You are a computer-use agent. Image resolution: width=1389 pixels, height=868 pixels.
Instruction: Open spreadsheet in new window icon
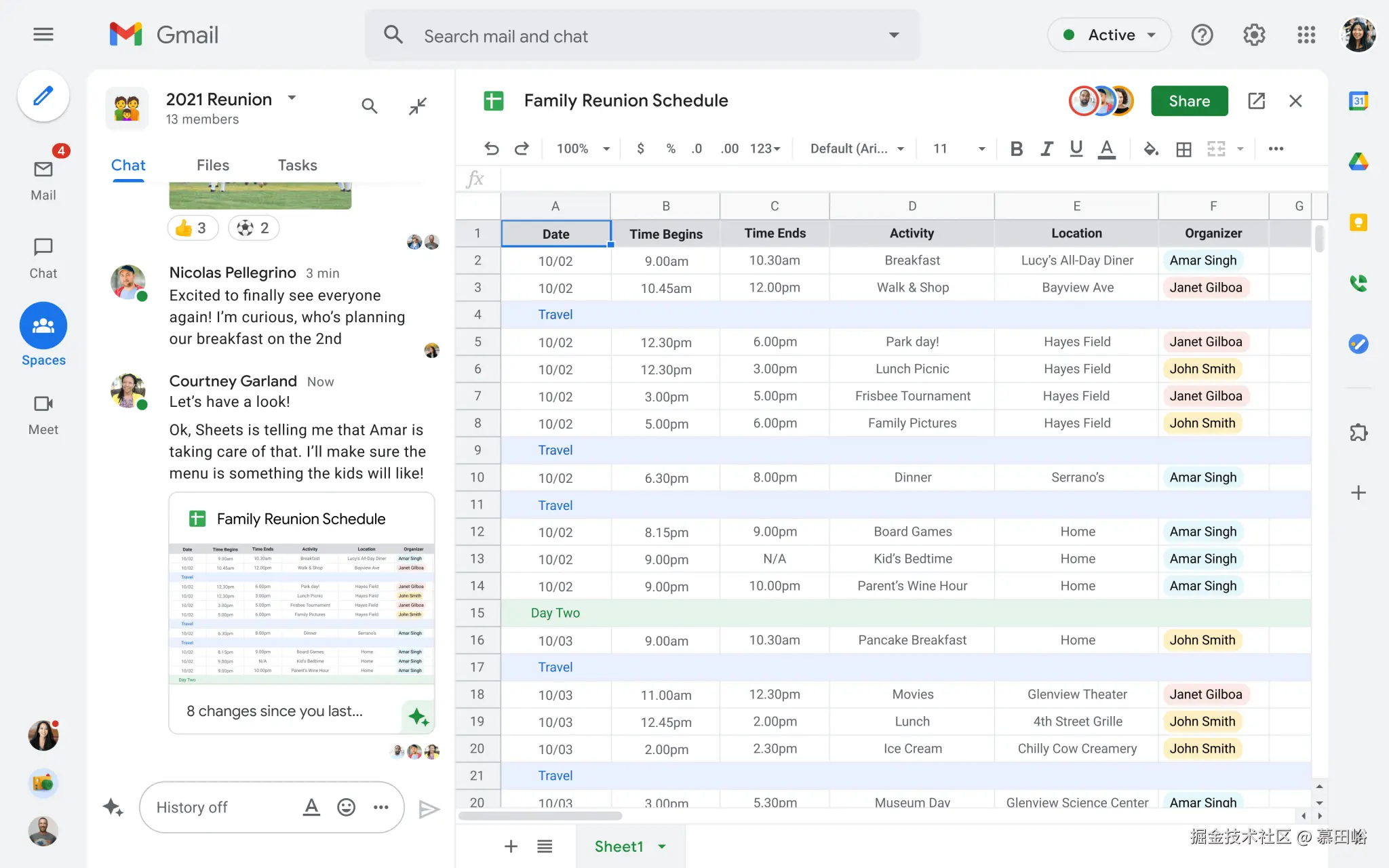coord(1256,101)
